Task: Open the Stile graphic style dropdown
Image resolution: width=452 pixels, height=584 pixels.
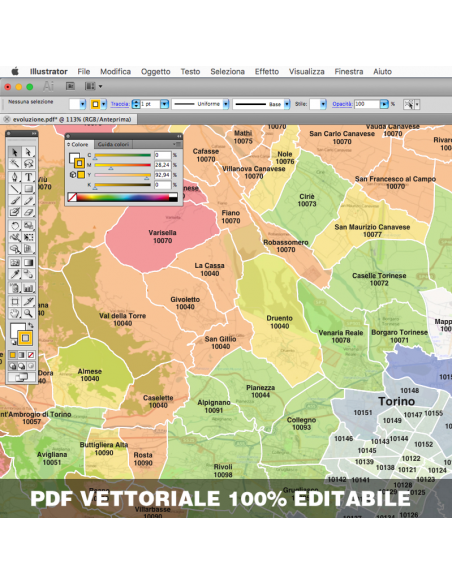Action: pos(323,104)
